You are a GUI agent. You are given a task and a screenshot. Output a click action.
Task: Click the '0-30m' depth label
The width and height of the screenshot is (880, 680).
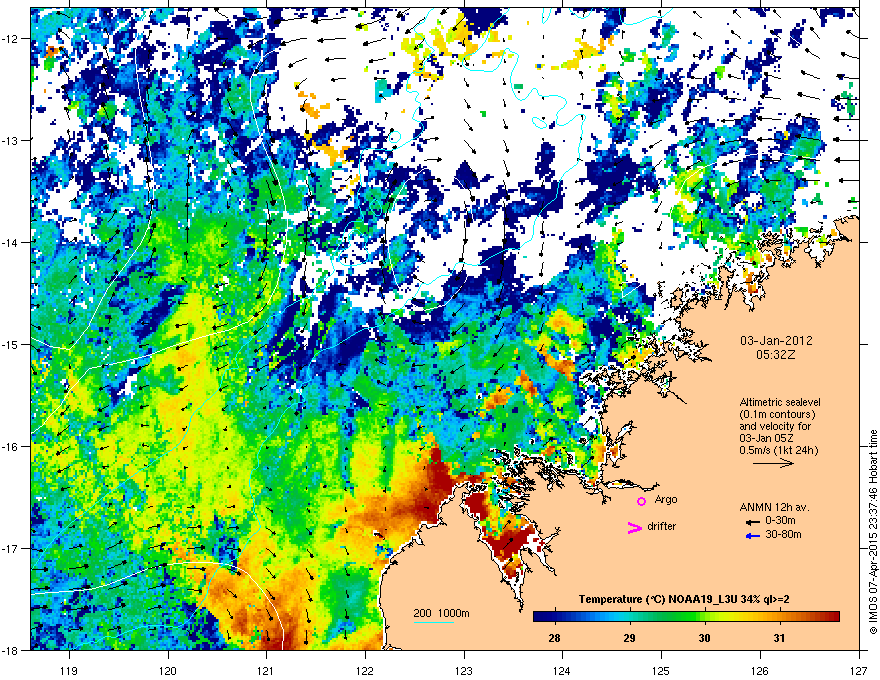click(x=780, y=521)
